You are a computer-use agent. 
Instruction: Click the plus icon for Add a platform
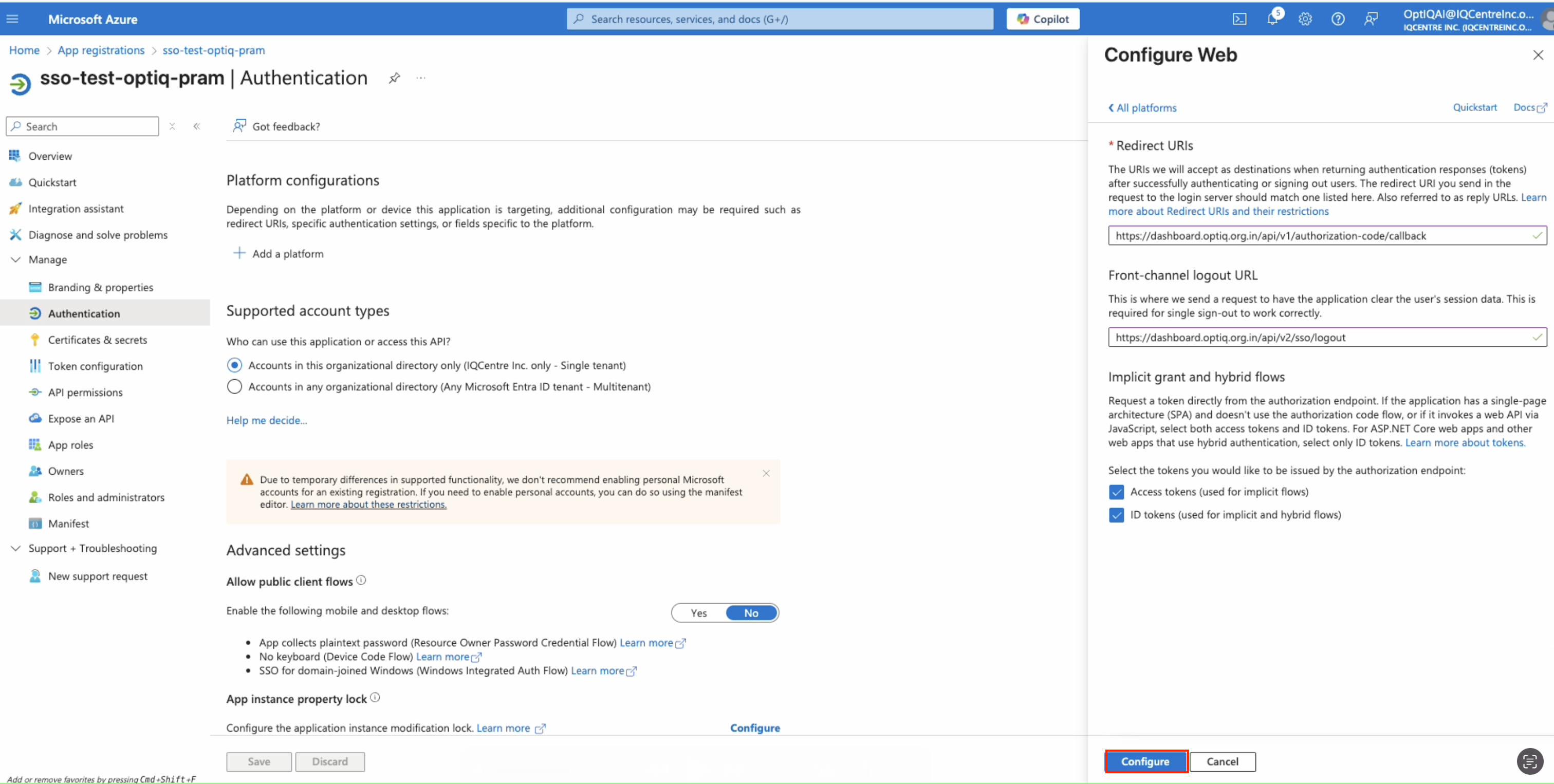coord(239,253)
